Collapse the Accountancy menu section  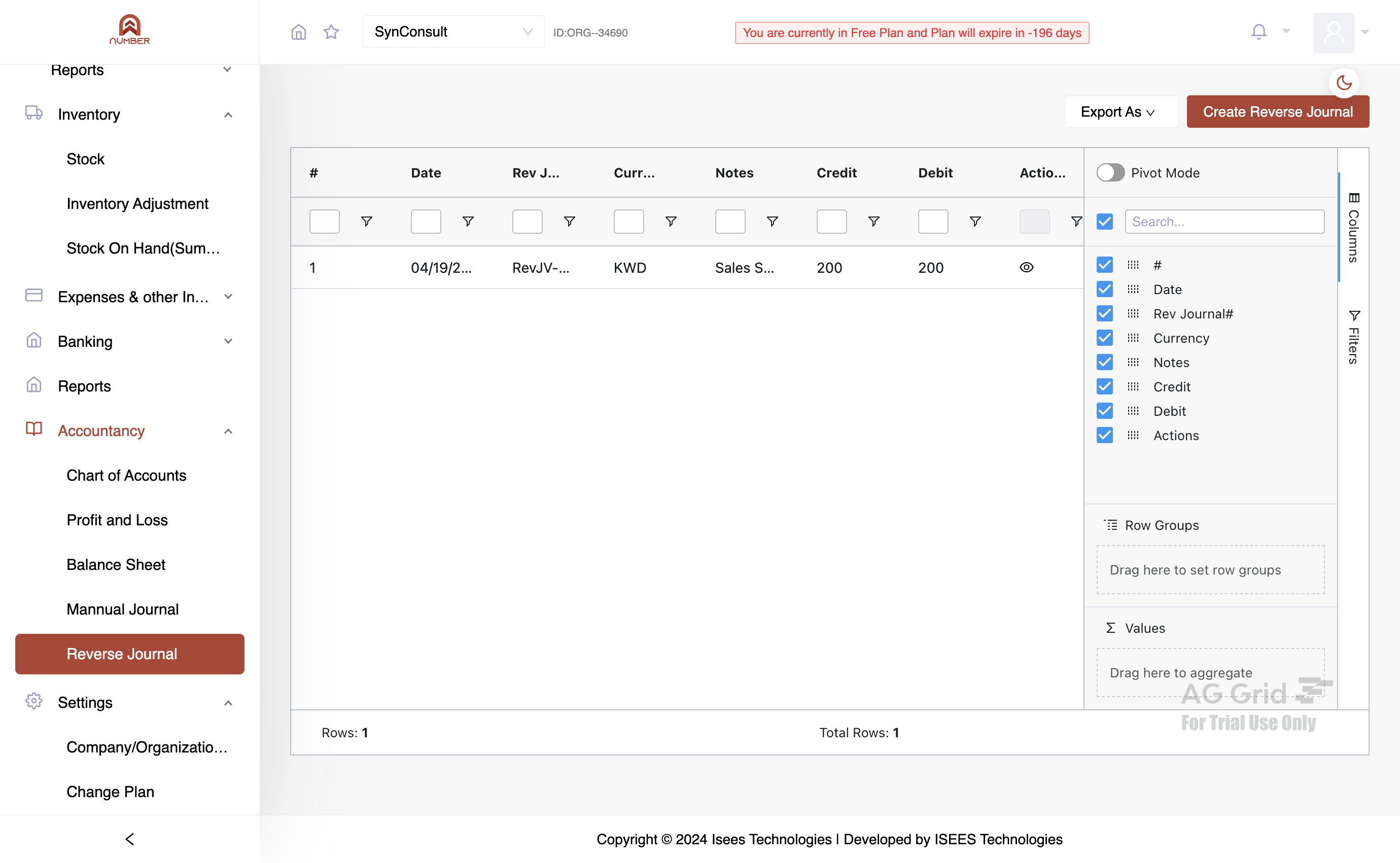coord(228,431)
